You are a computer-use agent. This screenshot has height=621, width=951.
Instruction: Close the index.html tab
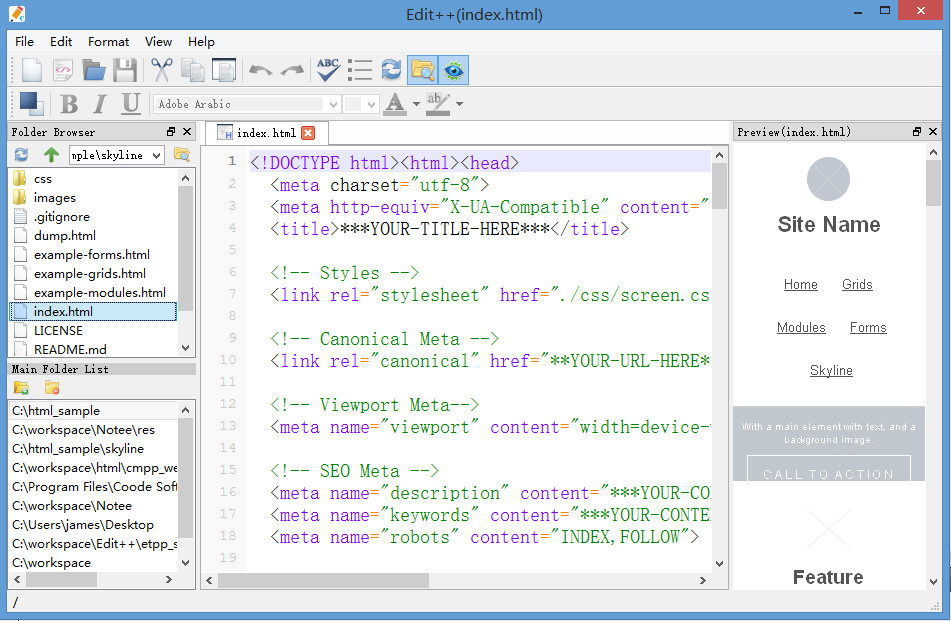308,133
